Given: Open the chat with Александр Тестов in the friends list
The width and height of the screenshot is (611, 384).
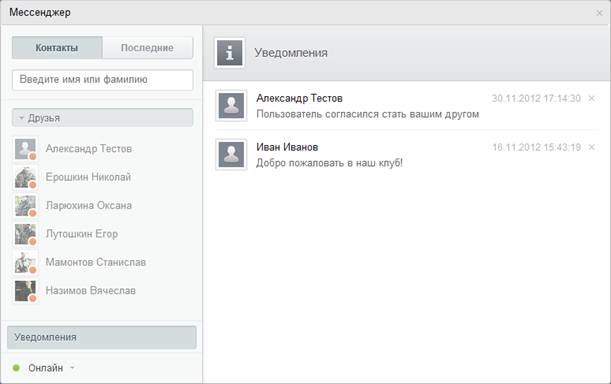Looking at the screenshot, I should pyautogui.click(x=89, y=149).
